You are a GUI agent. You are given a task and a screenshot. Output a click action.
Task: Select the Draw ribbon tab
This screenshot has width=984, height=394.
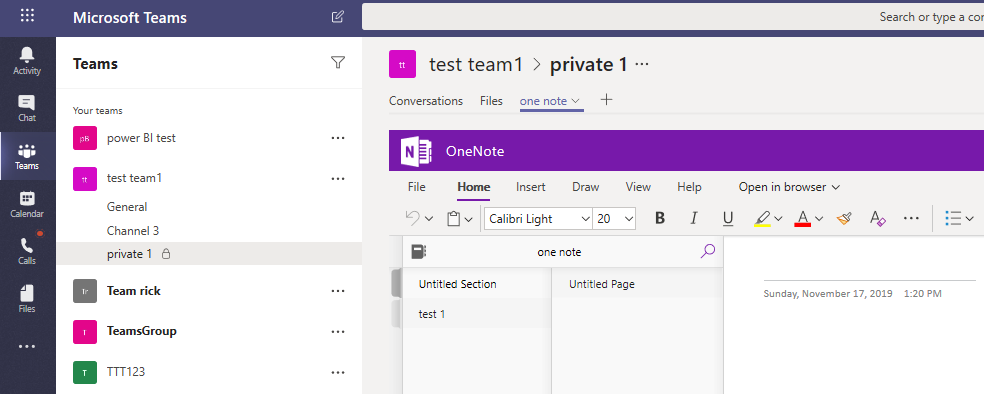(x=586, y=187)
